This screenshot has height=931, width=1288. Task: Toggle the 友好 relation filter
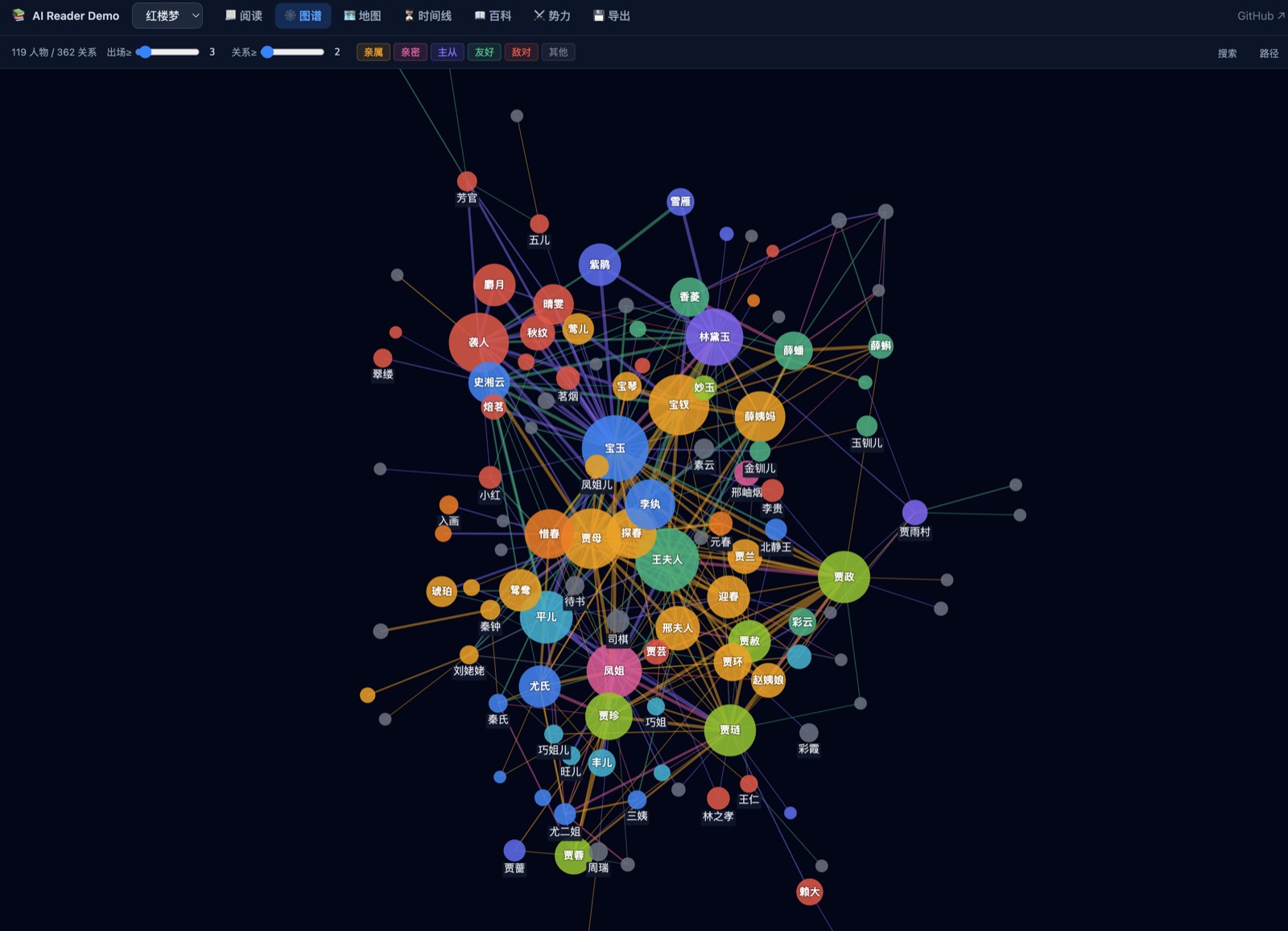click(485, 52)
